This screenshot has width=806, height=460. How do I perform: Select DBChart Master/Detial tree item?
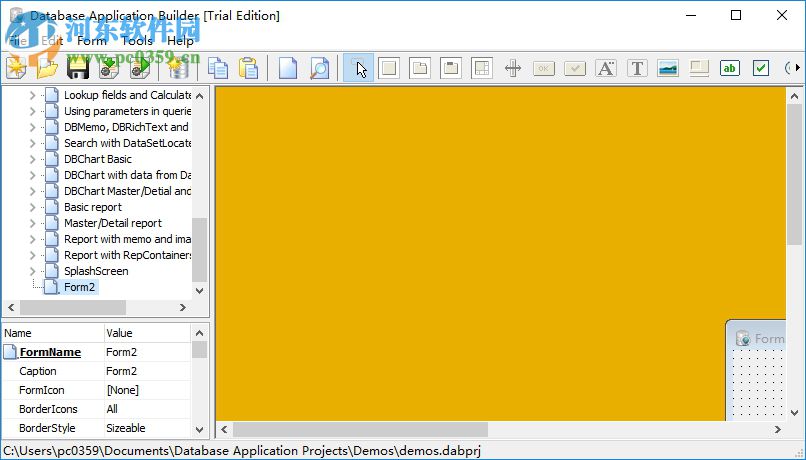(x=127, y=191)
